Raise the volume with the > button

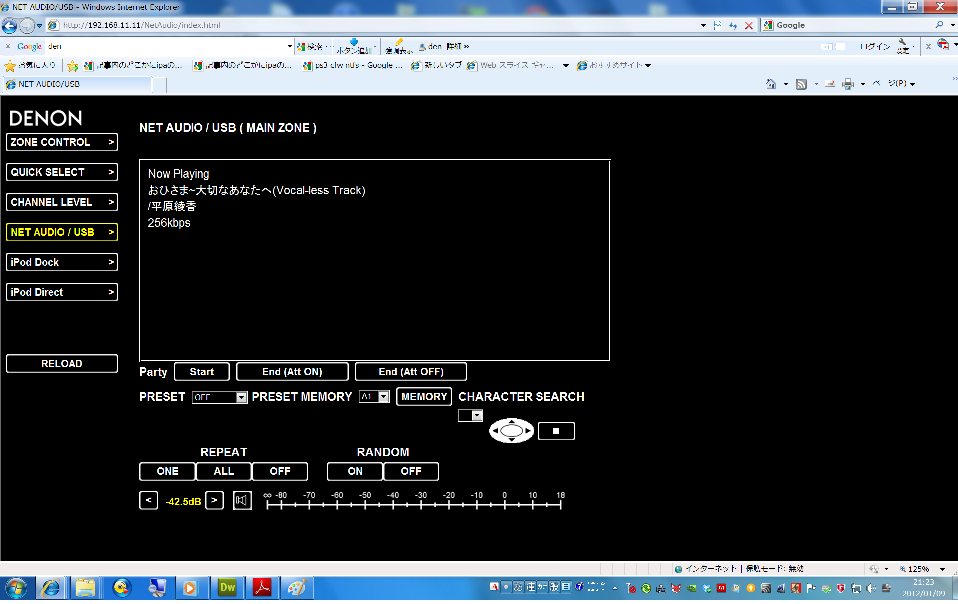click(214, 501)
